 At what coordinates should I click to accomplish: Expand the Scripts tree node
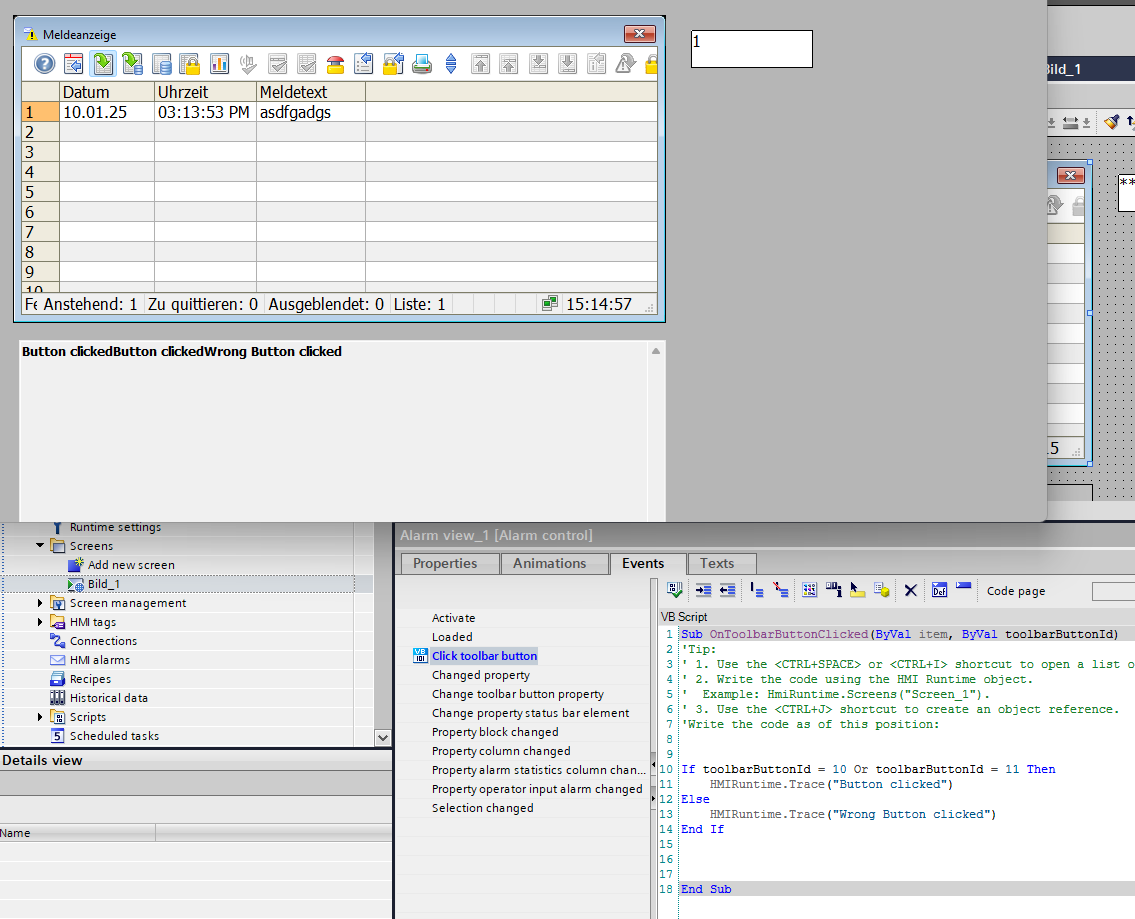tap(41, 717)
